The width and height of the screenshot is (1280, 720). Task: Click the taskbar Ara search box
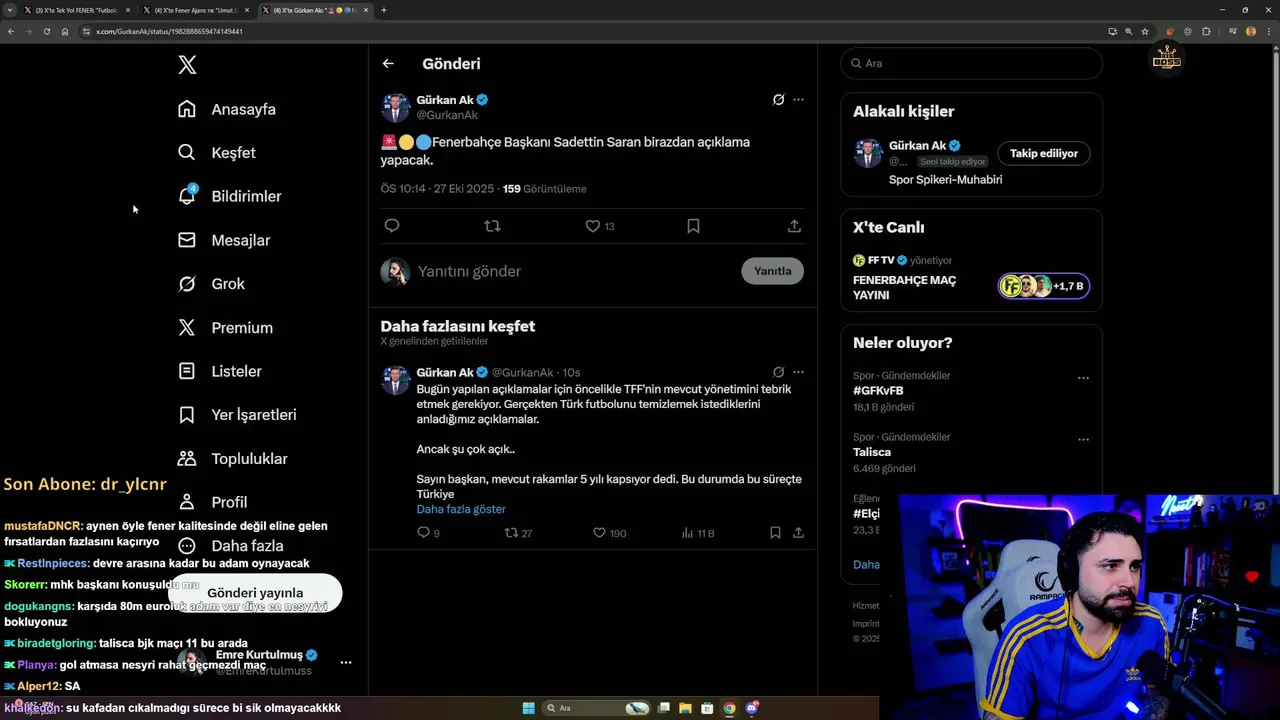[597, 708]
